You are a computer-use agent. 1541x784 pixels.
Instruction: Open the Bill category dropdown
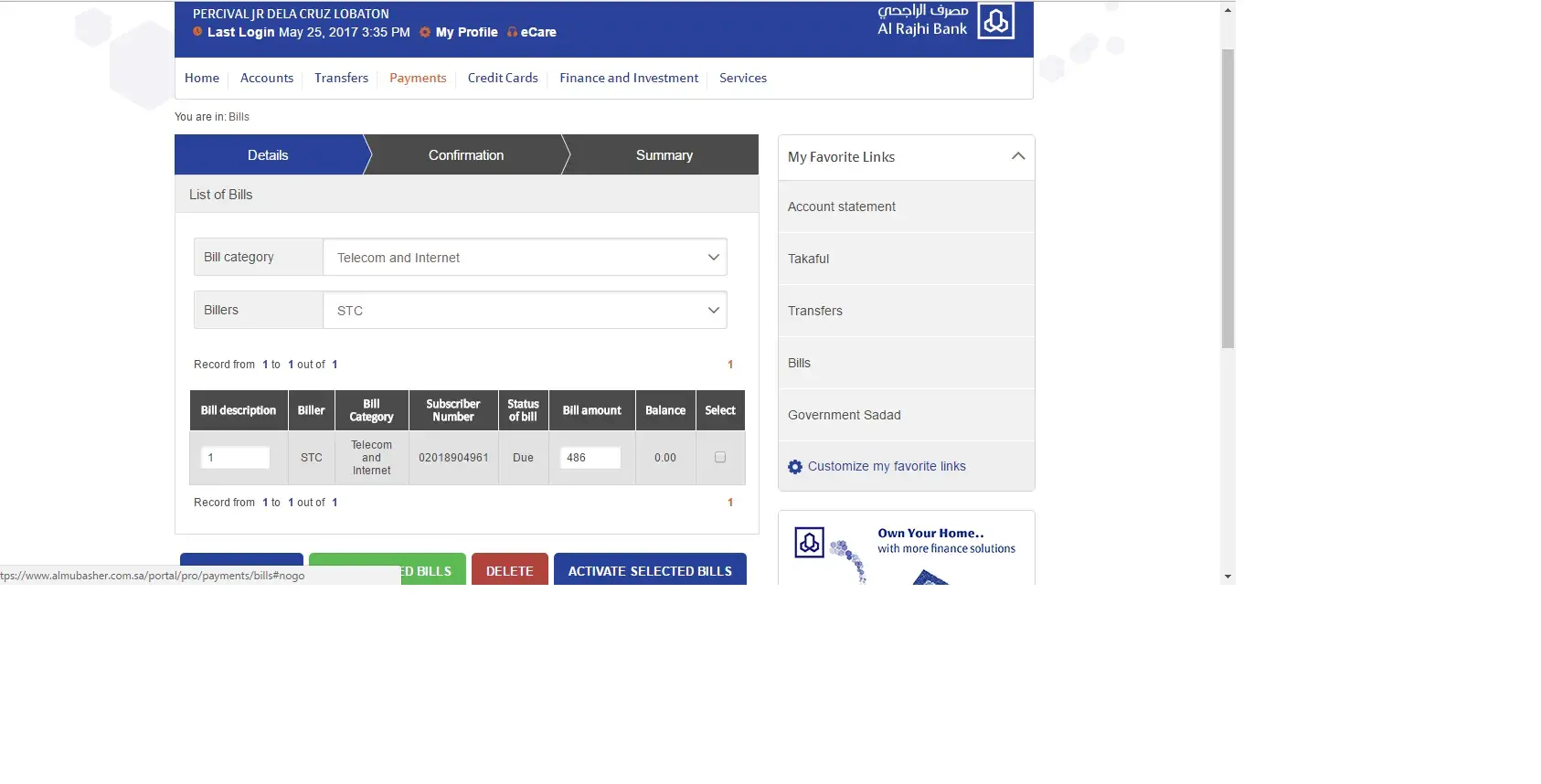525,258
